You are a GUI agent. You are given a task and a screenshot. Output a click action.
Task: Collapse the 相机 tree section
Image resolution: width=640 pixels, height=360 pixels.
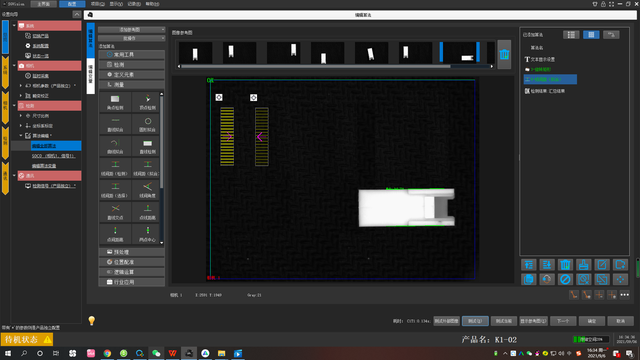click(x=14, y=65)
